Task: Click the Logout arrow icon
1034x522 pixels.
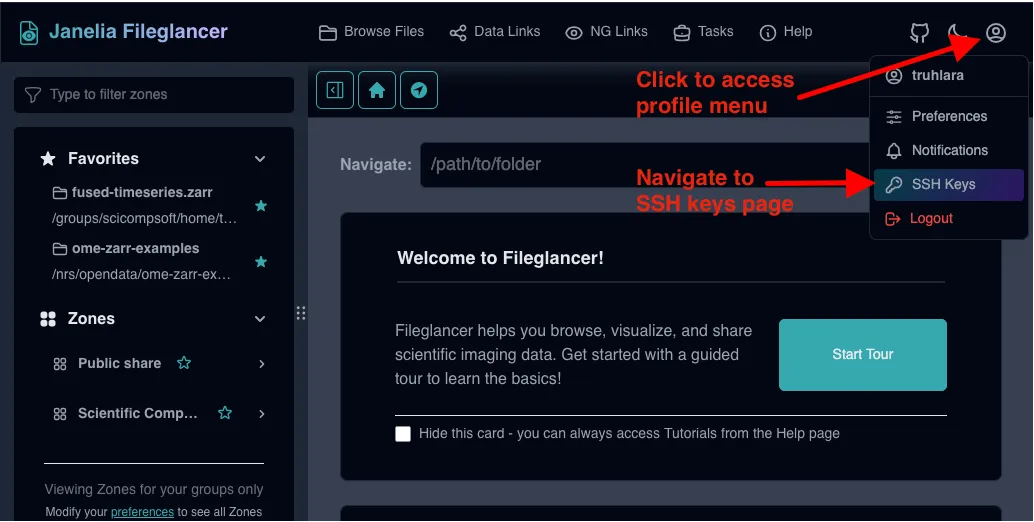Action: (x=893, y=219)
